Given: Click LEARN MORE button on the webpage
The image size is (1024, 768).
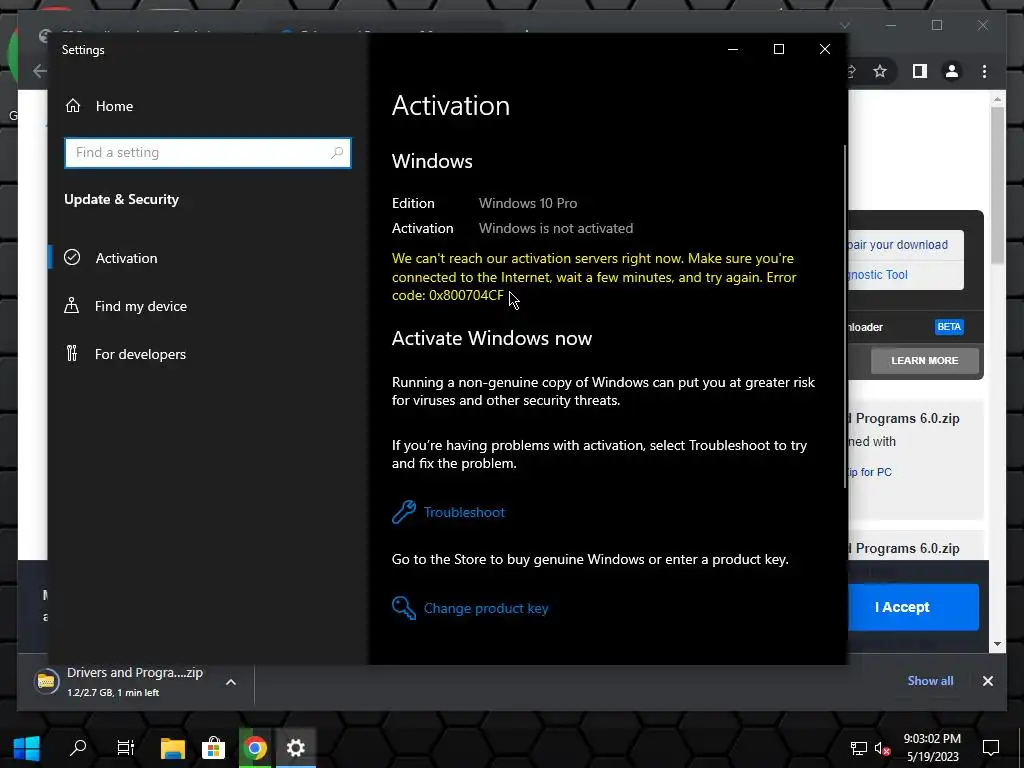Looking at the screenshot, I should (924, 360).
